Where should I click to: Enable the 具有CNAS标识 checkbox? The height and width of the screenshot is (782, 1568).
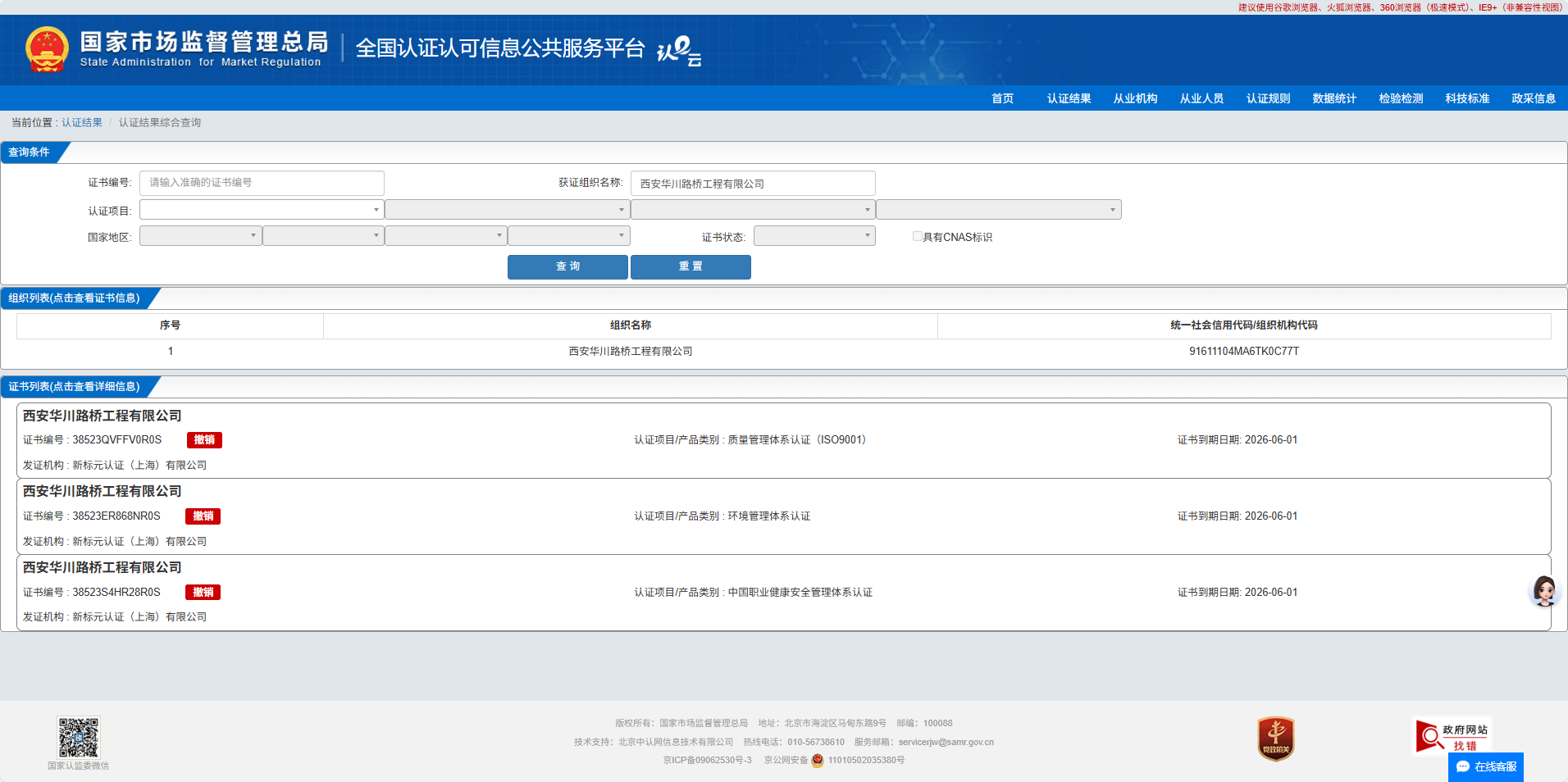(x=917, y=236)
